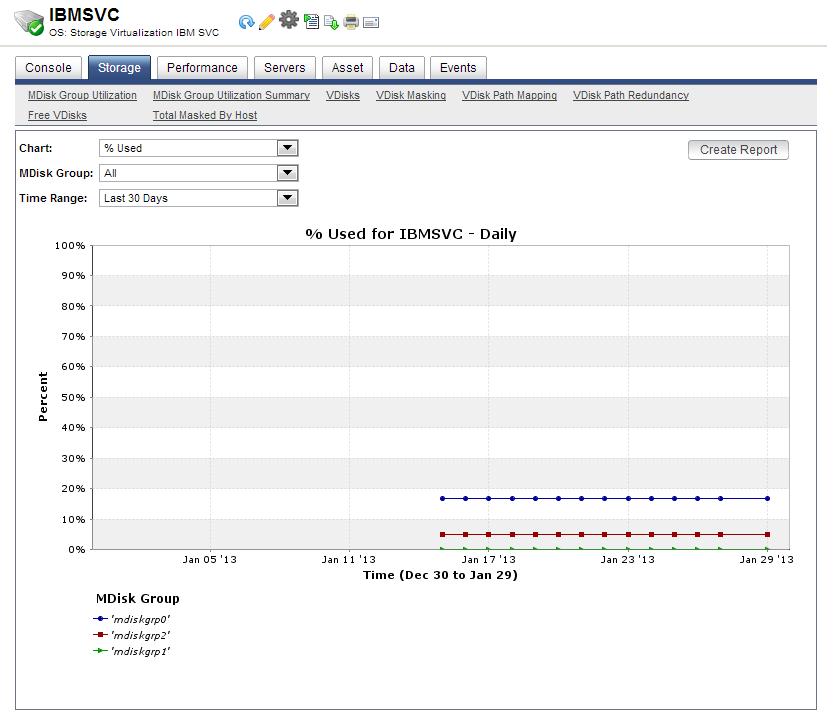Screen dimensions: 827x724
Task: Click the email envelope icon
Action: (x=371, y=22)
